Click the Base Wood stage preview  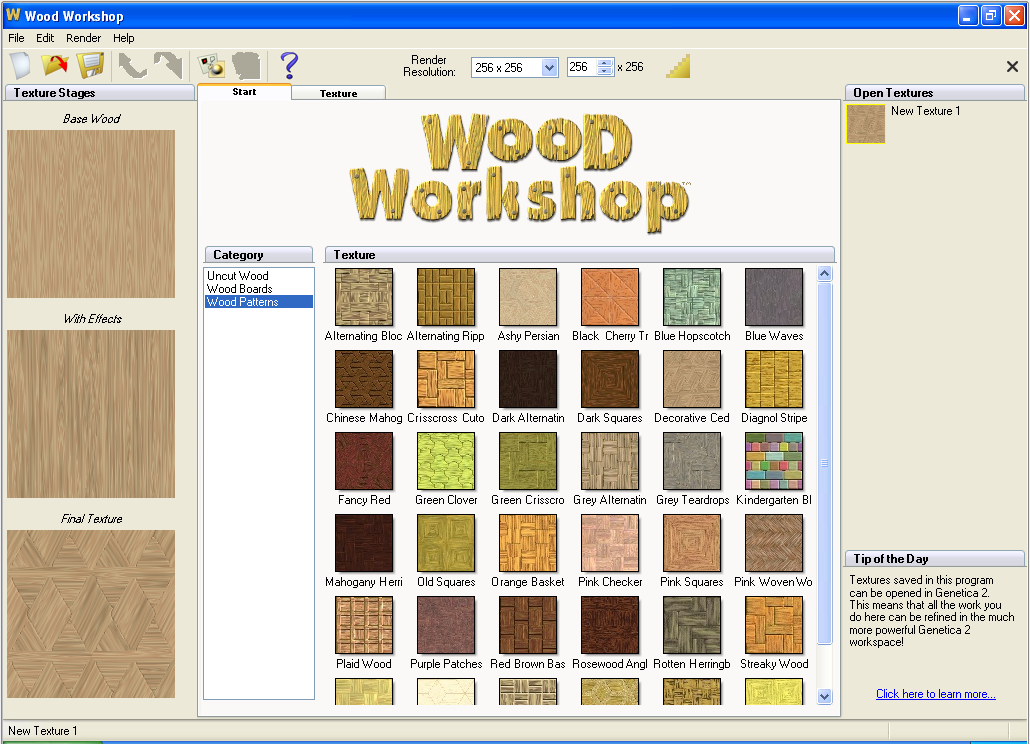pos(91,214)
